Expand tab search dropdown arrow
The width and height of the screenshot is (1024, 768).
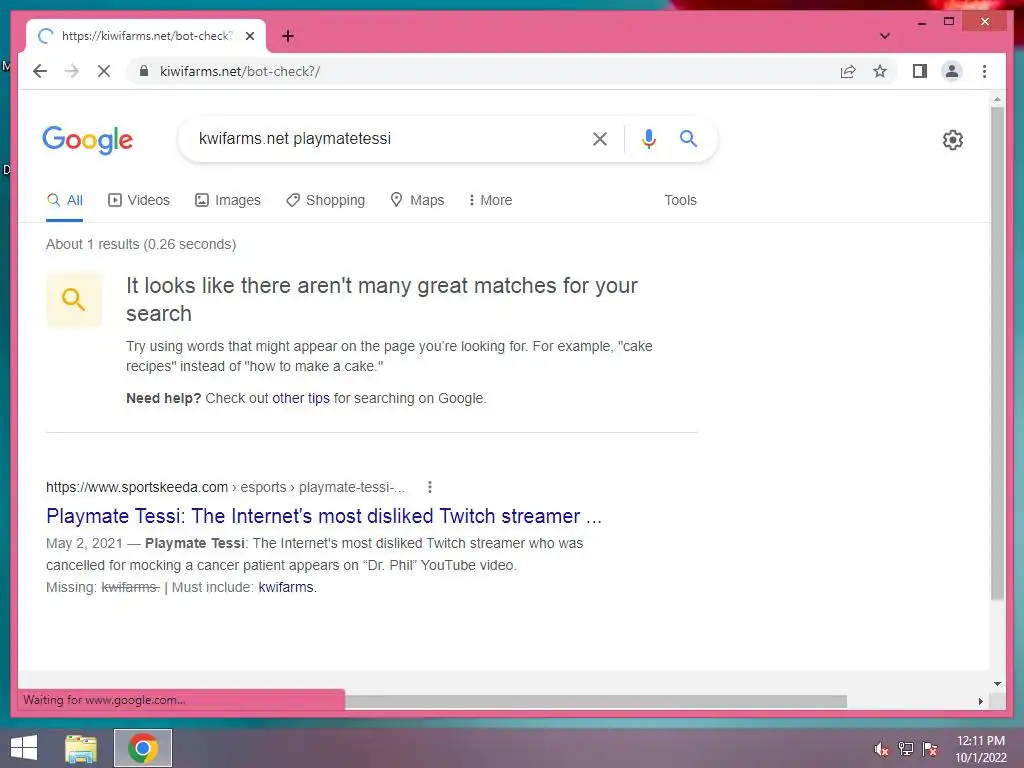pos(885,36)
